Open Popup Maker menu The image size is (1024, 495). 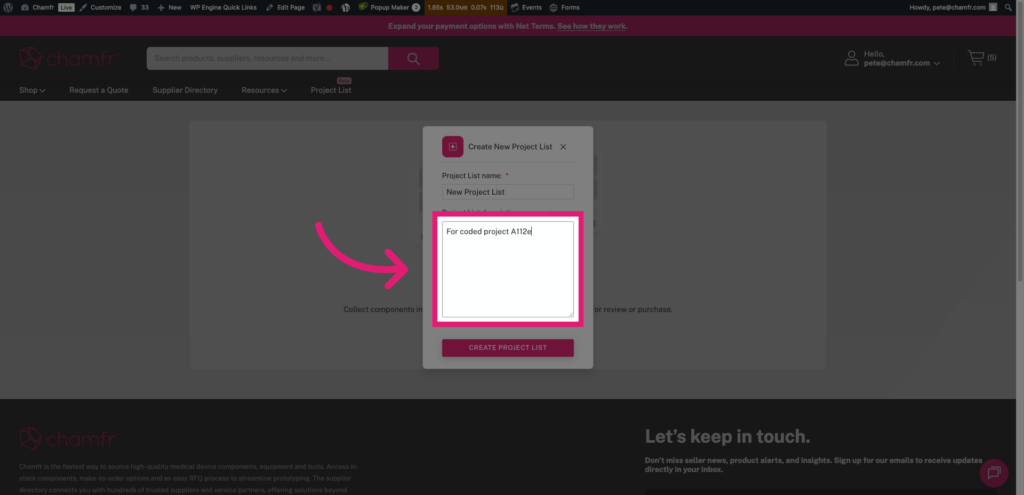click(x=389, y=7)
